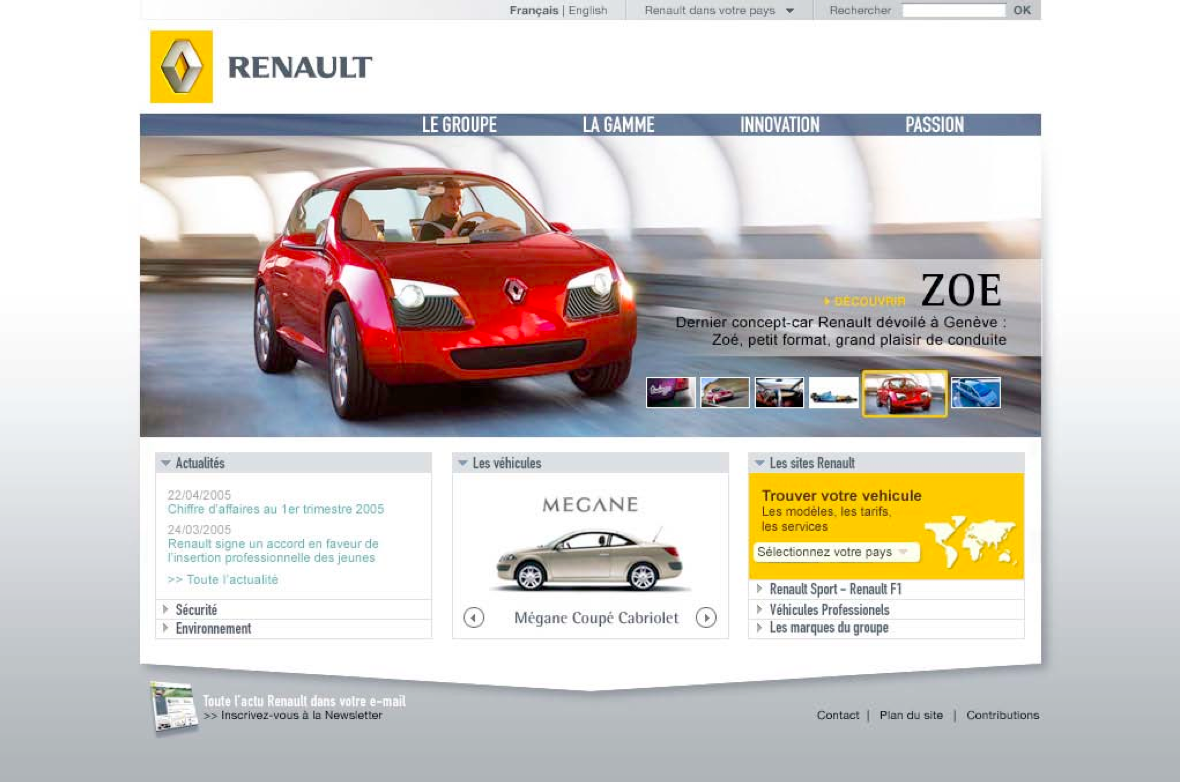The image size is (1180, 782).
Task: Open Plan du site link
Action: point(911,715)
